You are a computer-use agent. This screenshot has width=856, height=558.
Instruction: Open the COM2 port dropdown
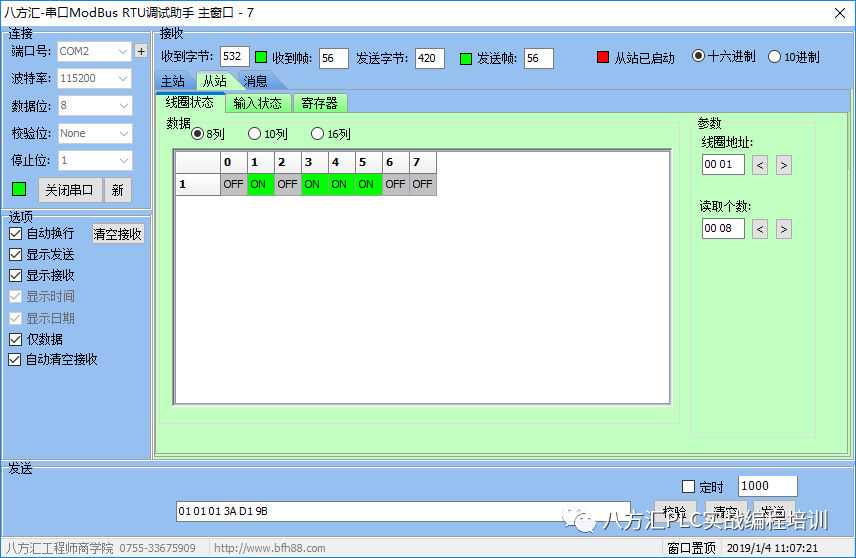pyautogui.click(x=94, y=51)
